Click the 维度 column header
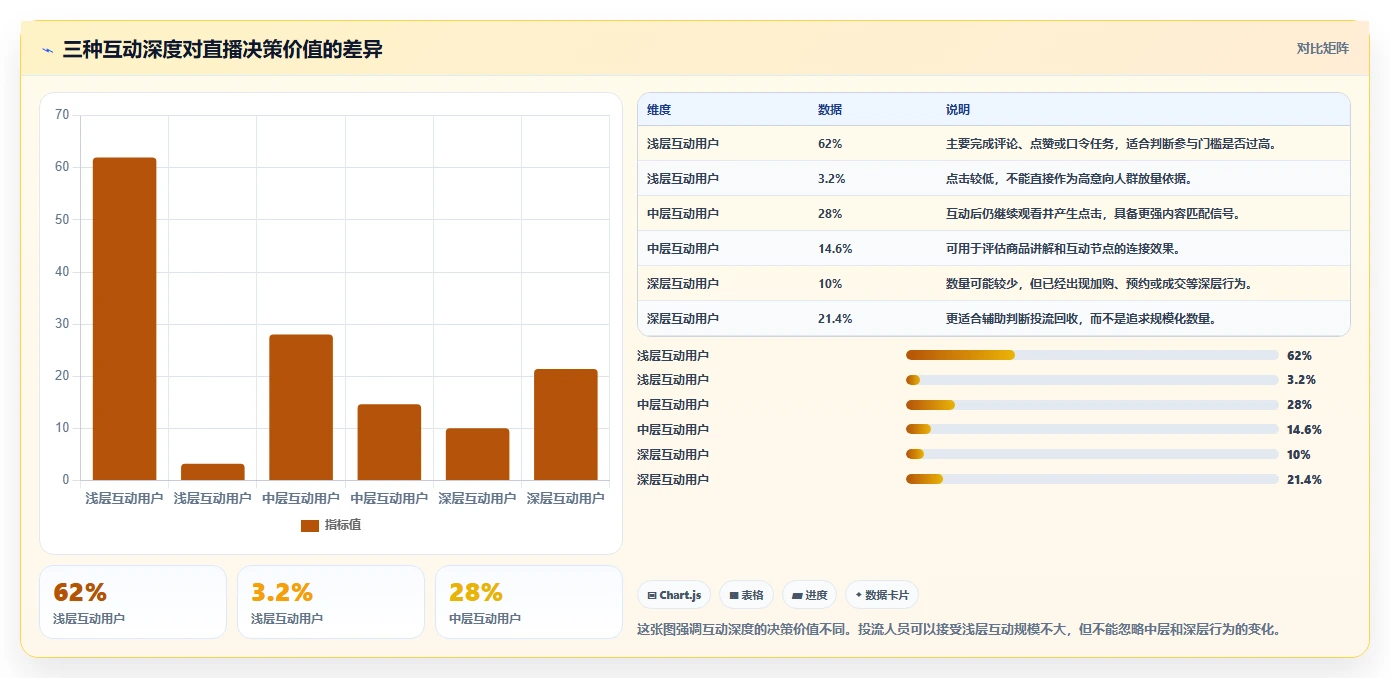Screen dimensions: 1390x678 click(659, 110)
